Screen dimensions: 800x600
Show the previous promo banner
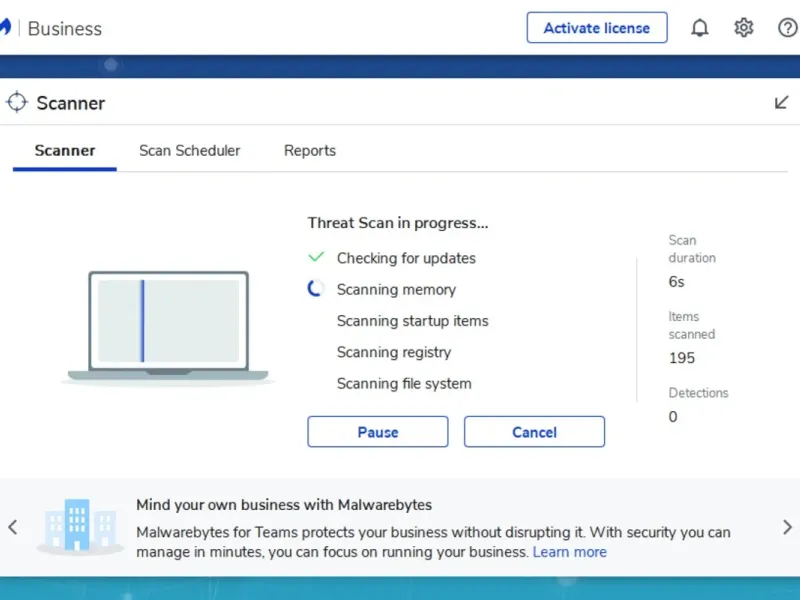point(13,527)
